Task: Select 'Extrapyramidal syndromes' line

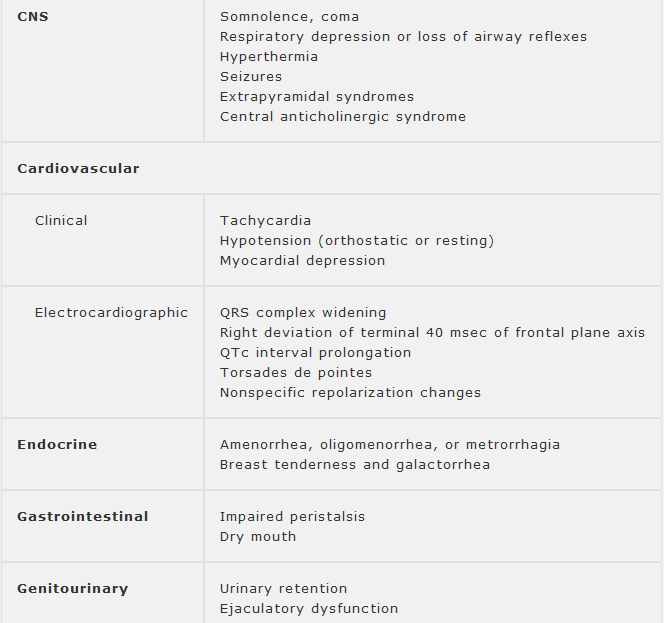Action: [317, 97]
